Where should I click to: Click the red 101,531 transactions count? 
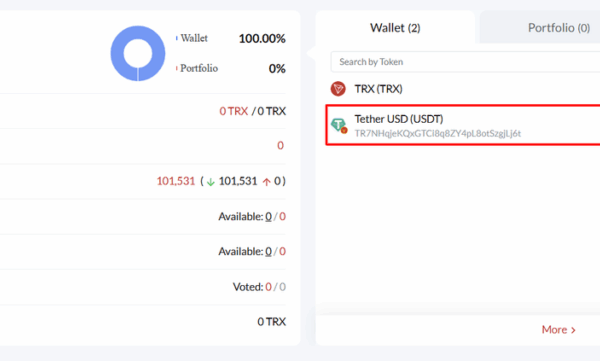[176, 181]
